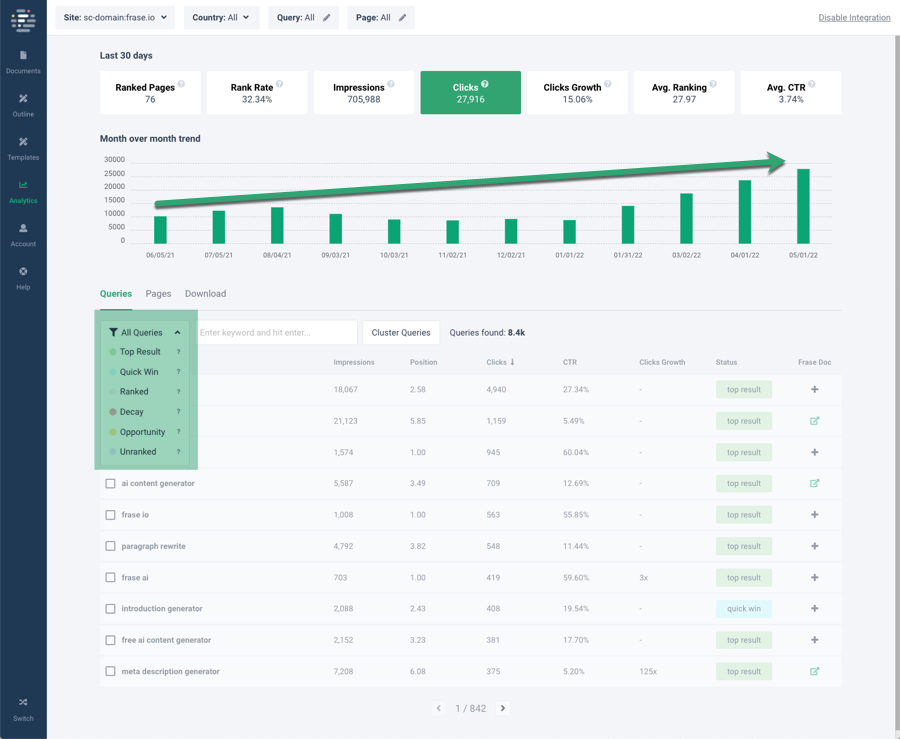Select the Avg. CTR metric card
The height and width of the screenshot is (739, 900).
pyautogui.click(x=791, y=93)
